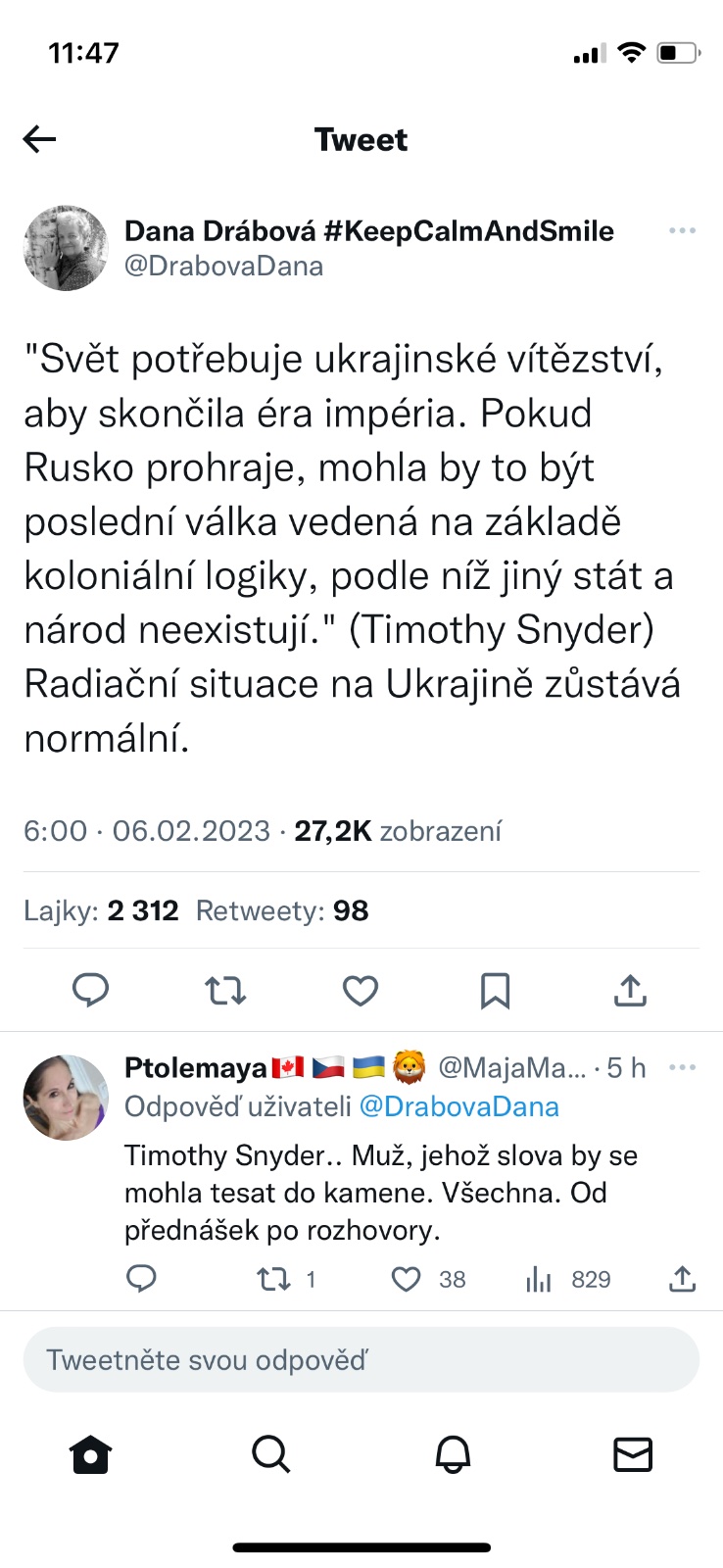Share the main tweet

coord(630,991)
